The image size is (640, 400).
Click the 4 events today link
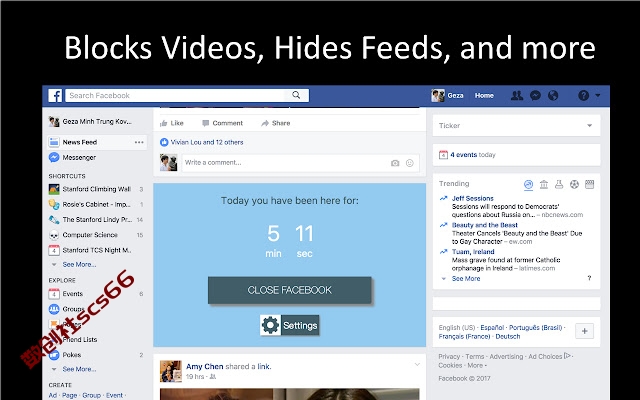click(x=473, y=155)
